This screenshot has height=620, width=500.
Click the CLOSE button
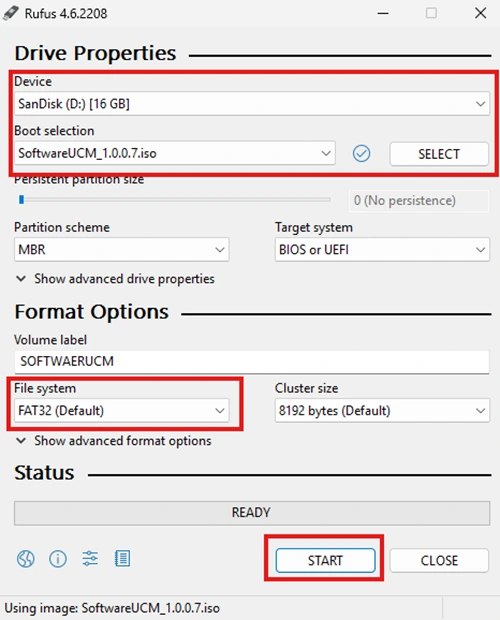[439, 560]
